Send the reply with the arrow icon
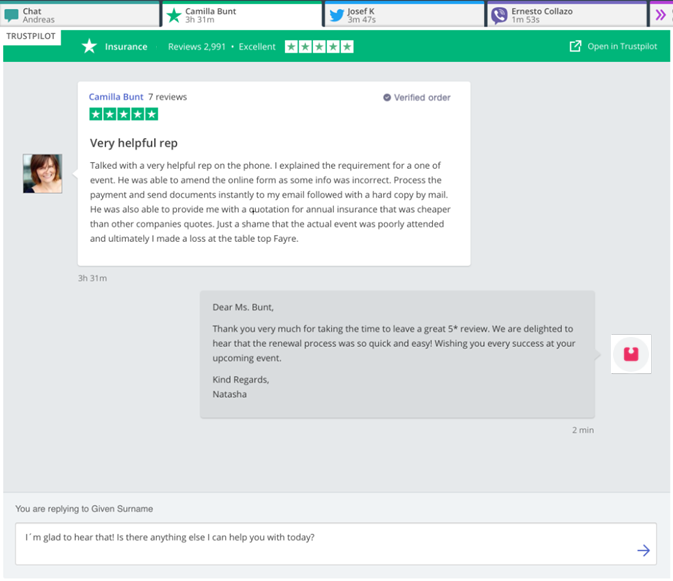Image resolution: width=673 pixels, height=581 pixels. tap(643, 550)
